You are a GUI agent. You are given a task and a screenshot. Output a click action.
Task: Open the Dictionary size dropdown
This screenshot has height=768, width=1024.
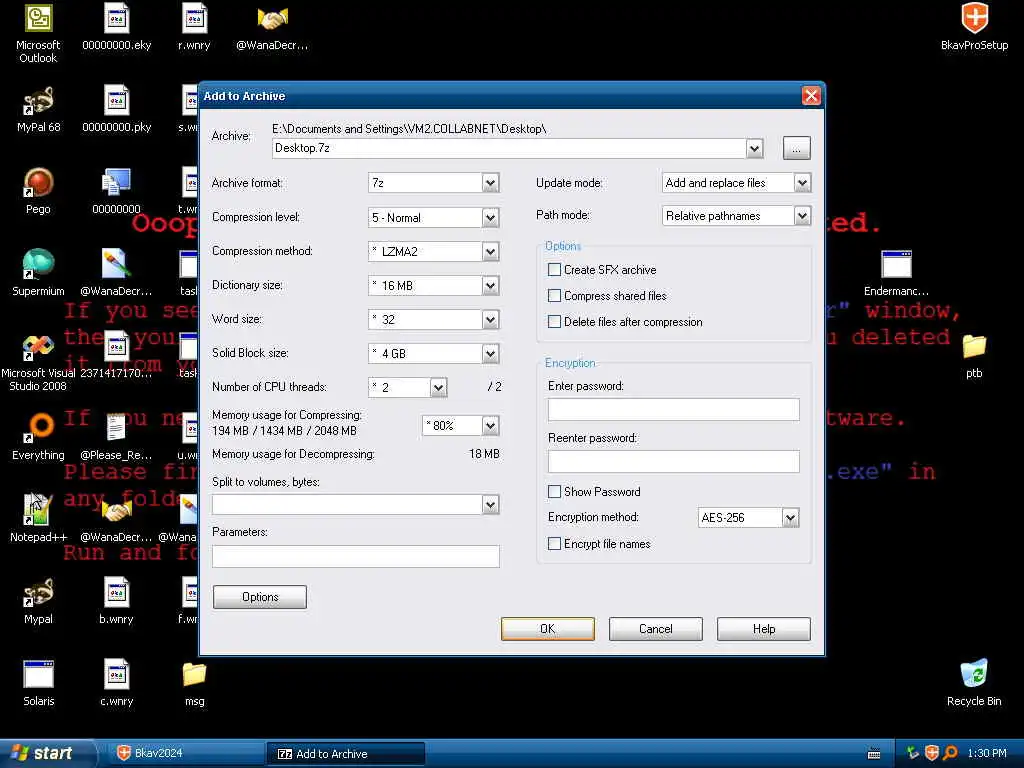tap(490, 285)
